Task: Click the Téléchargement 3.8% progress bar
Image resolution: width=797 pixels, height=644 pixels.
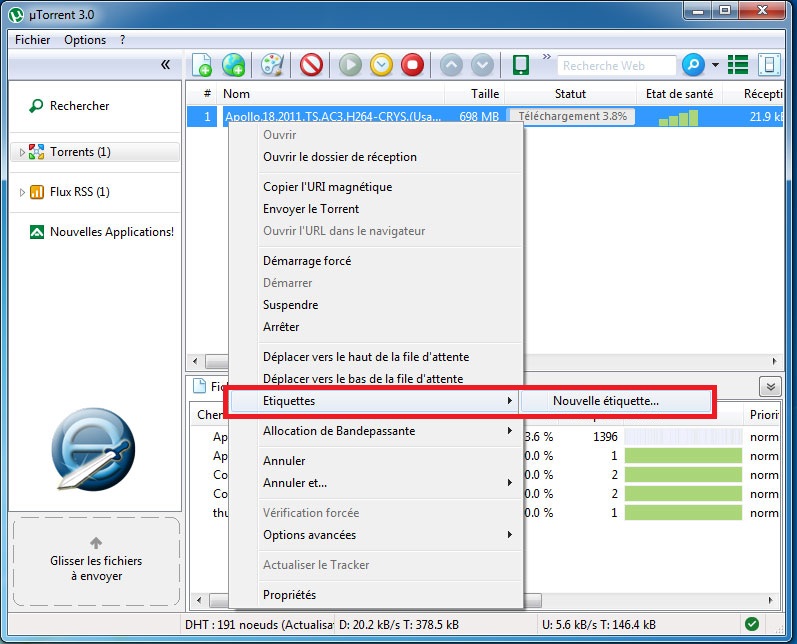Action: (x=572, y=116)
